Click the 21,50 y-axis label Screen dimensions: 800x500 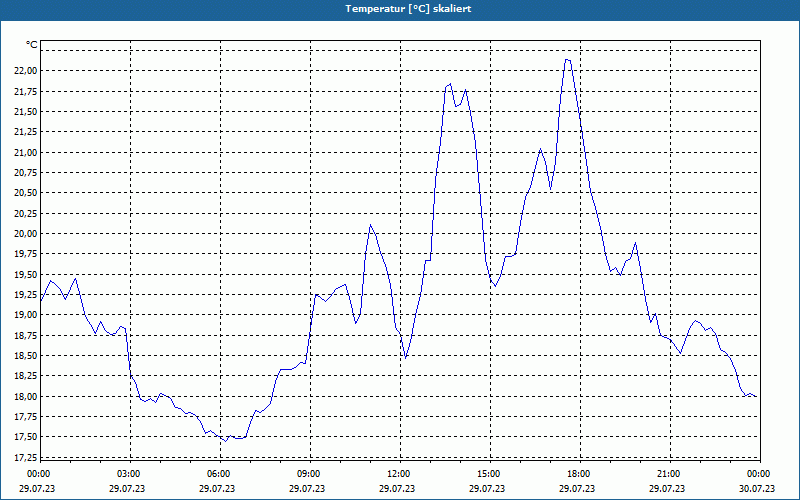click(x=24, y=111)
